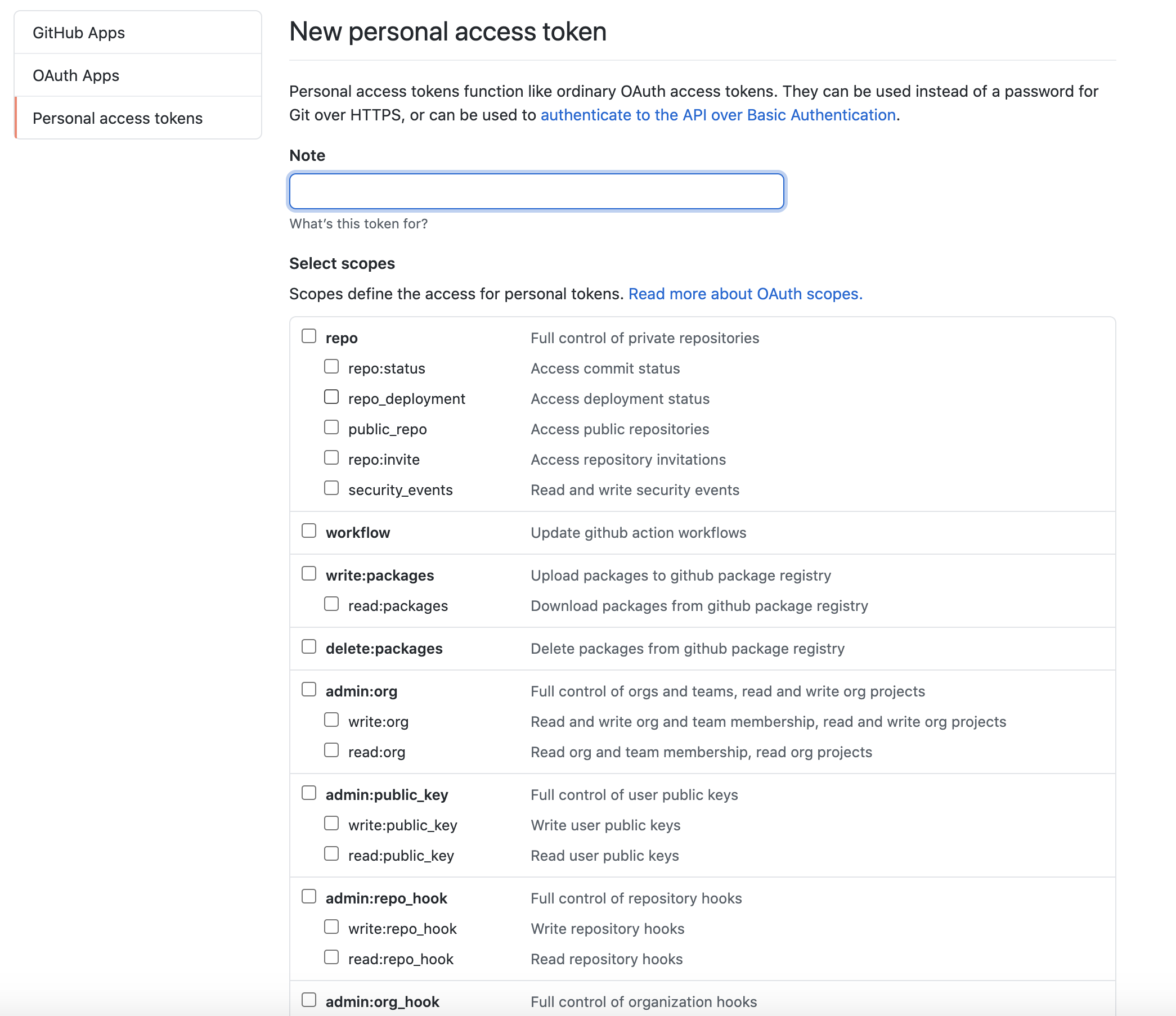Enable the repo scope checkbox
The height and width of the screenshot is (1016, 1176).
click(309, 336)
